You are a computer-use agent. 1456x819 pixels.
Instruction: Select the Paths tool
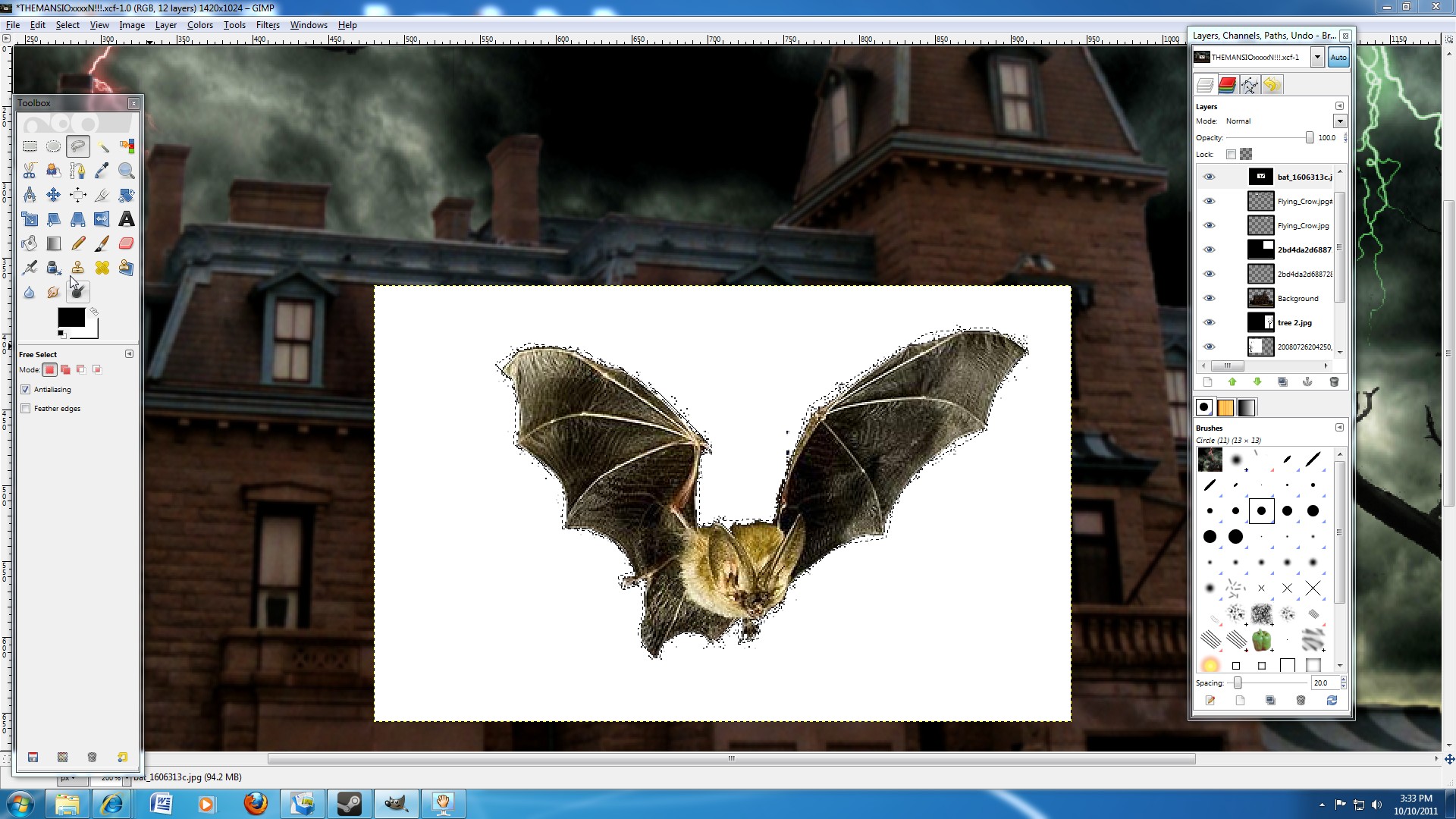77,171
